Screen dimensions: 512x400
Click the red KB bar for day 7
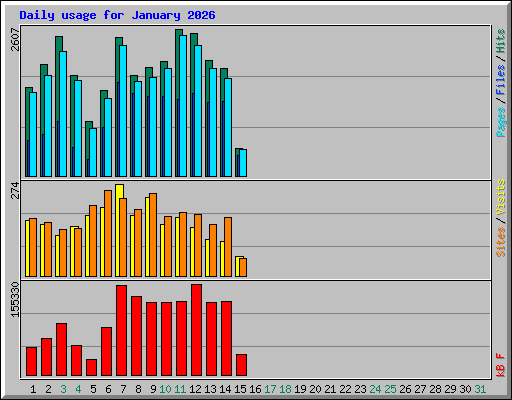click(x=121, y=330)
